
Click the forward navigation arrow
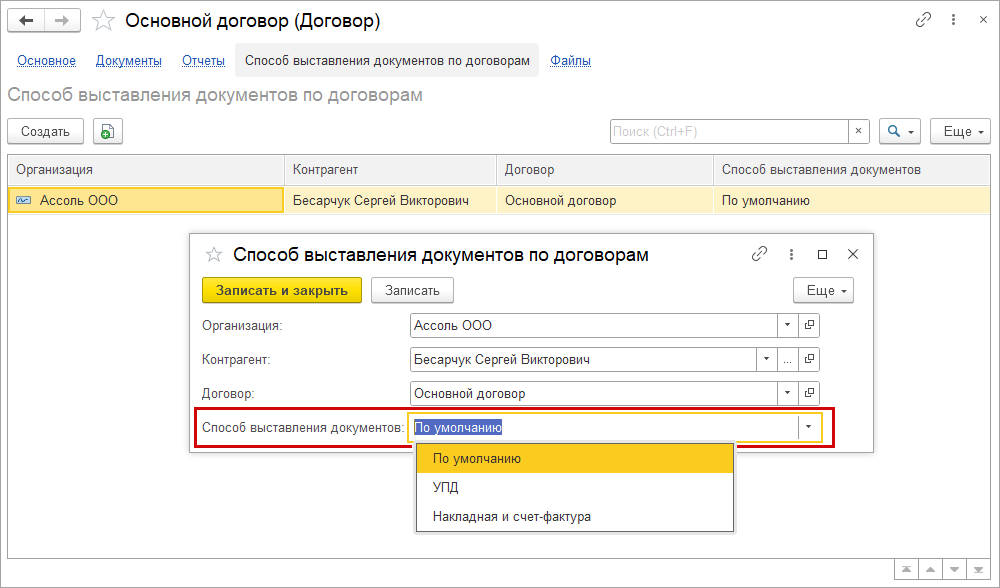click(62, 21)
